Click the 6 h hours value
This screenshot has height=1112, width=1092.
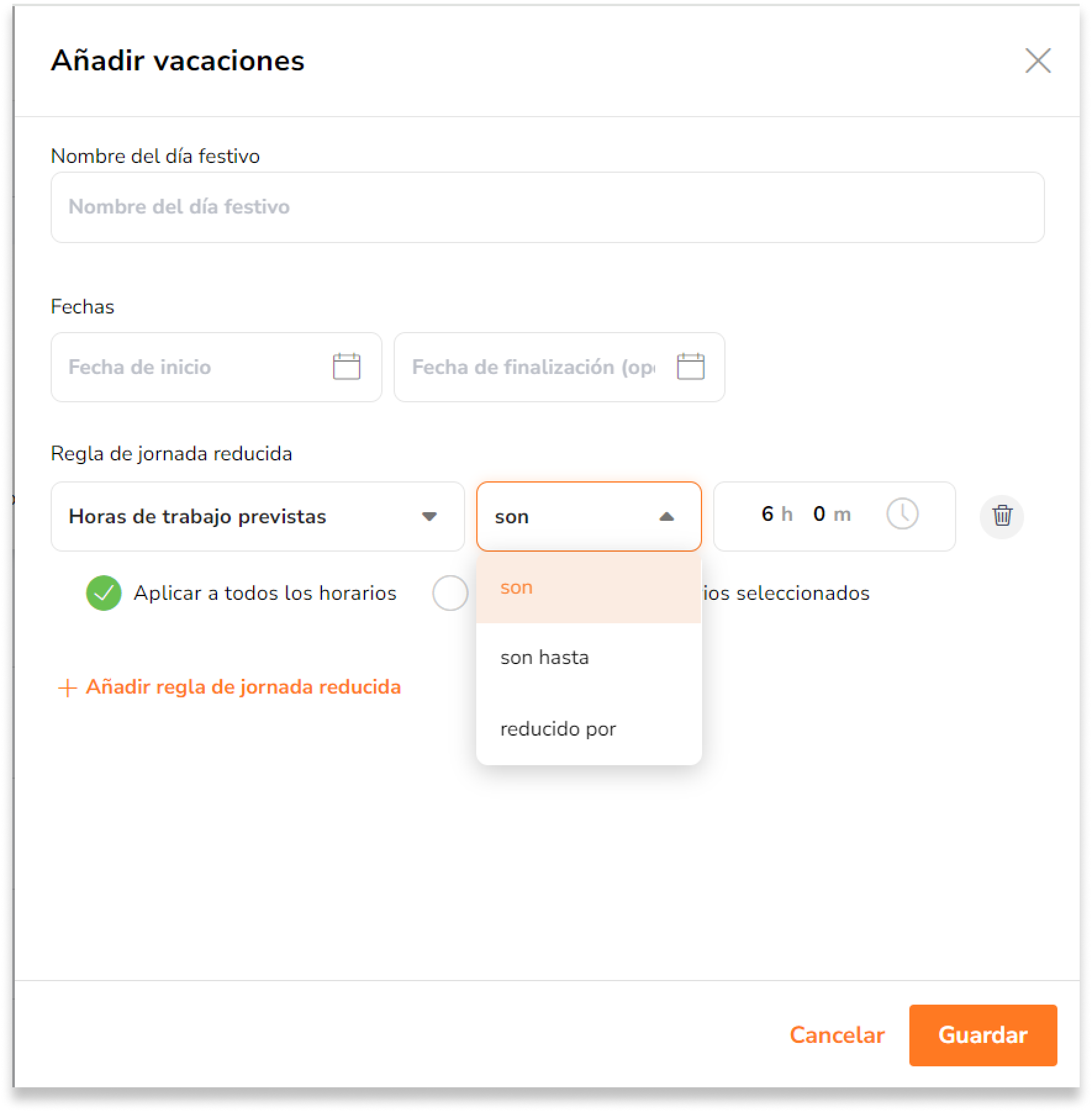click(776, 514)
